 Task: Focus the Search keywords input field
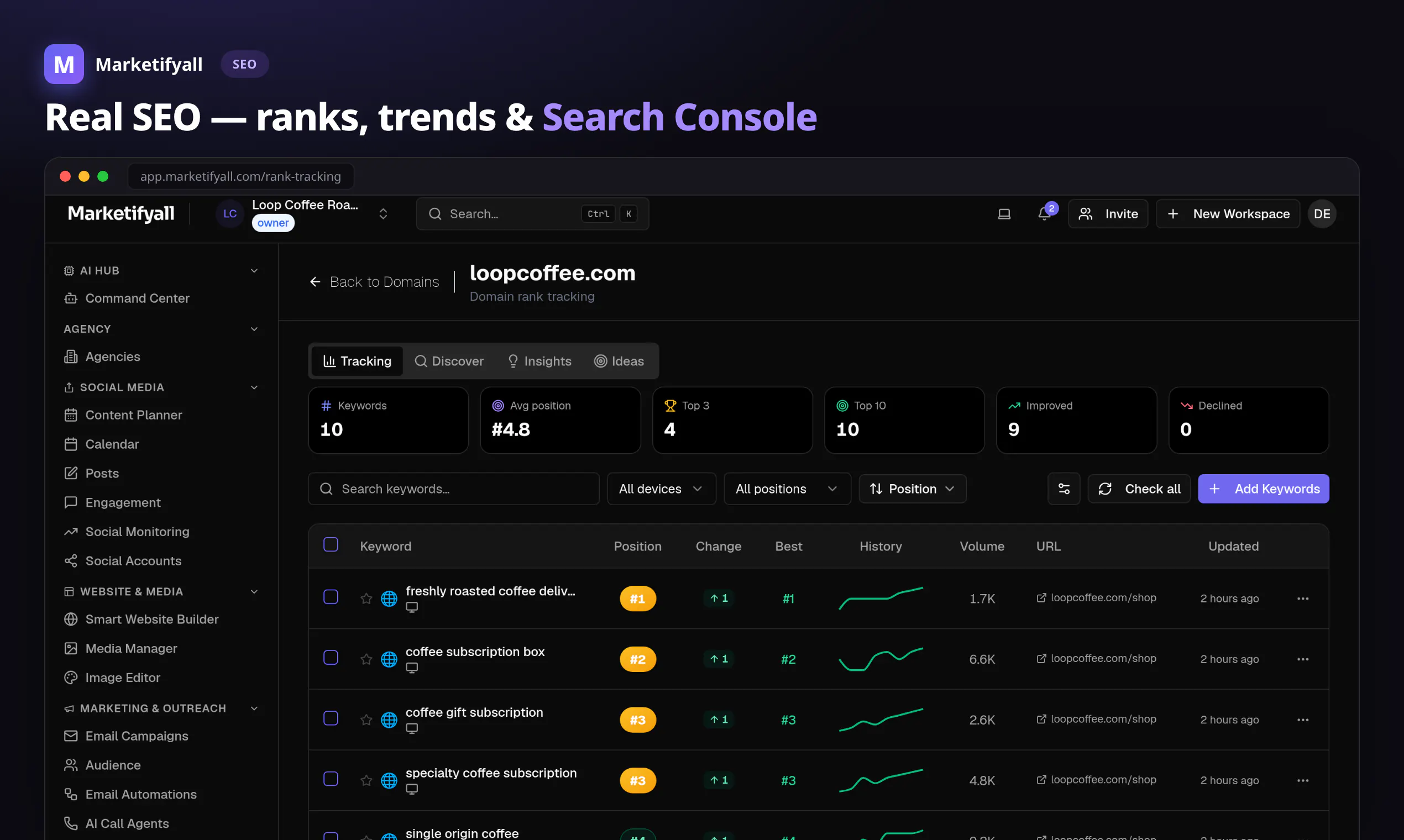click(x=453, y=489)
